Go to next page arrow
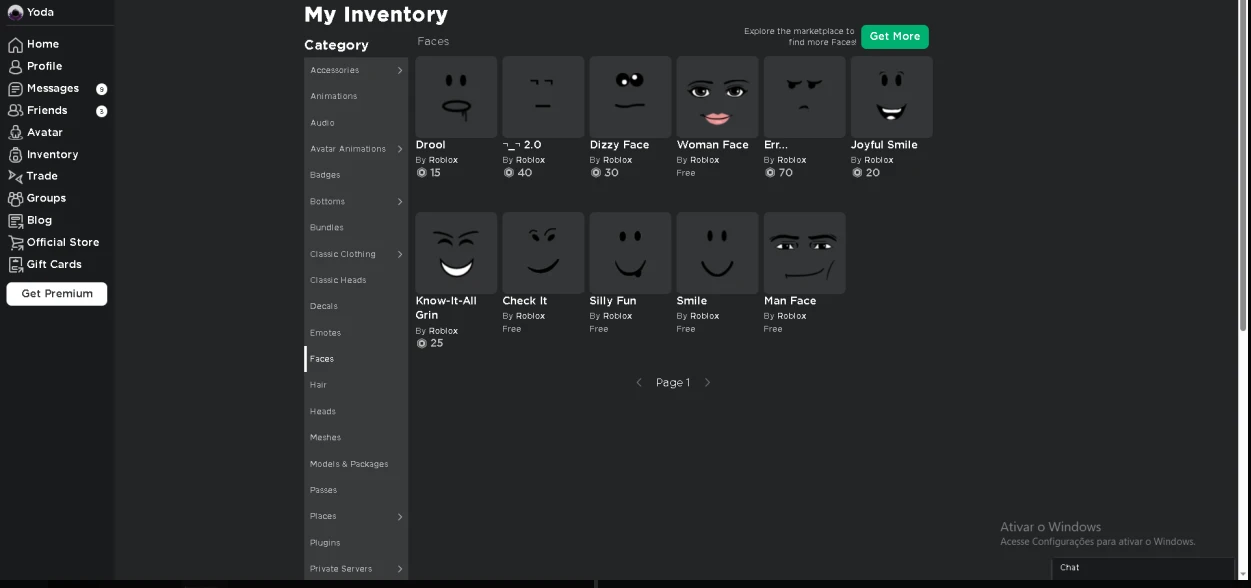 click(707, 383)
